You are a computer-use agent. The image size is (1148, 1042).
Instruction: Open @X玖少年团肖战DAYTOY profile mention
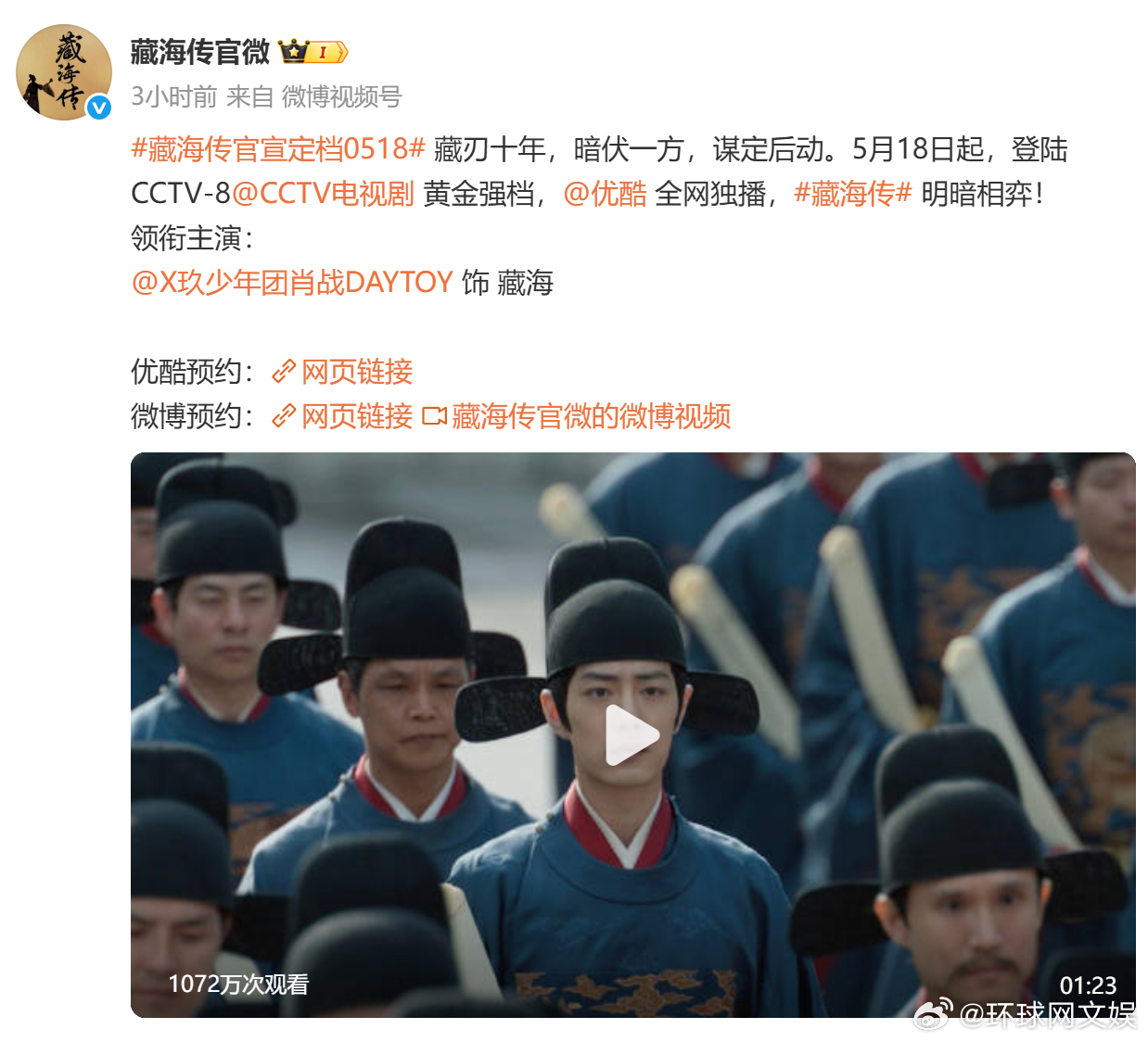pos(292,282)
